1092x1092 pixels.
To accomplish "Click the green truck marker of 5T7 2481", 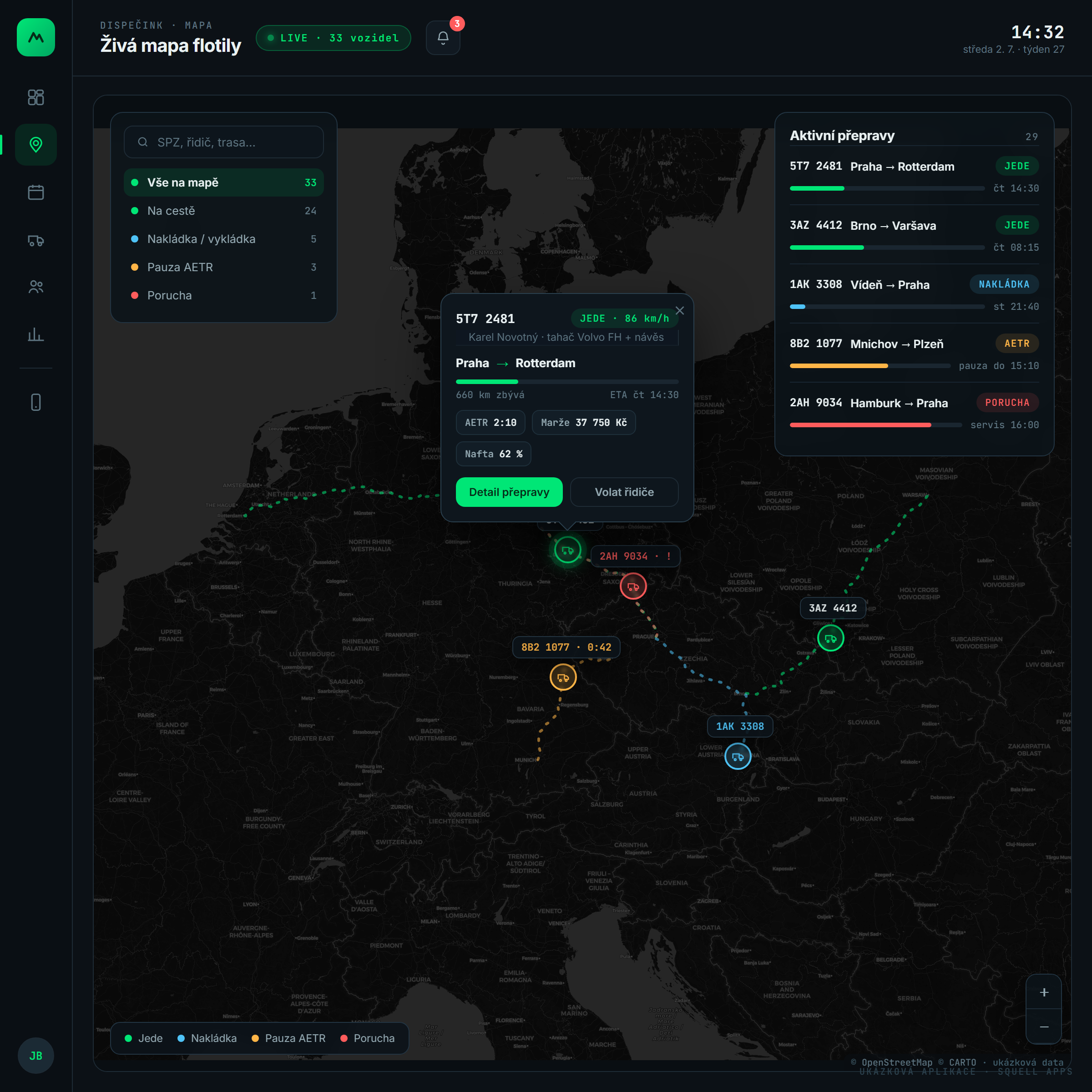I will coord(567,550).
